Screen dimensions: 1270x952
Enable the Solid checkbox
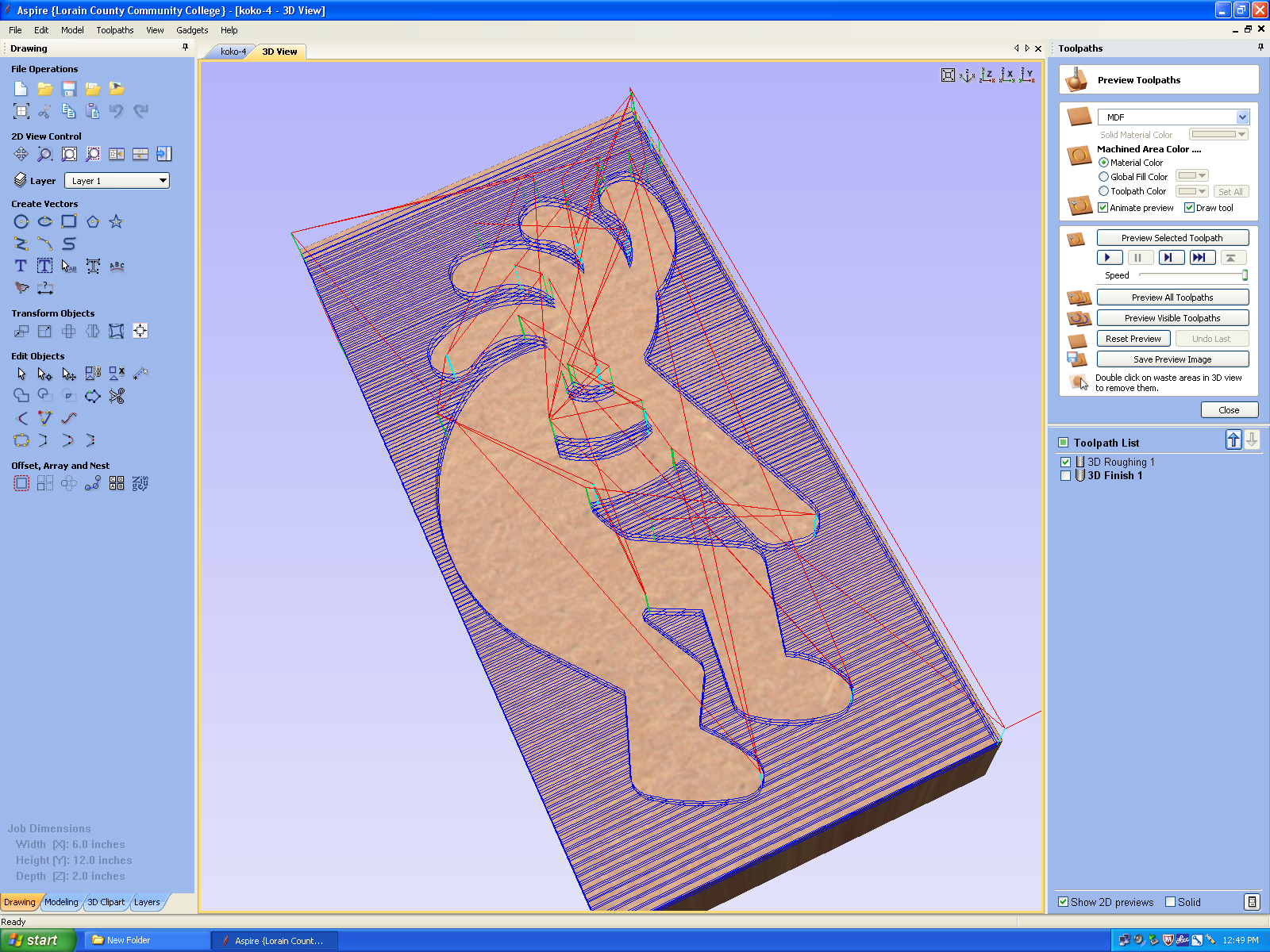pyautogui.click(x=1170, y=902)
